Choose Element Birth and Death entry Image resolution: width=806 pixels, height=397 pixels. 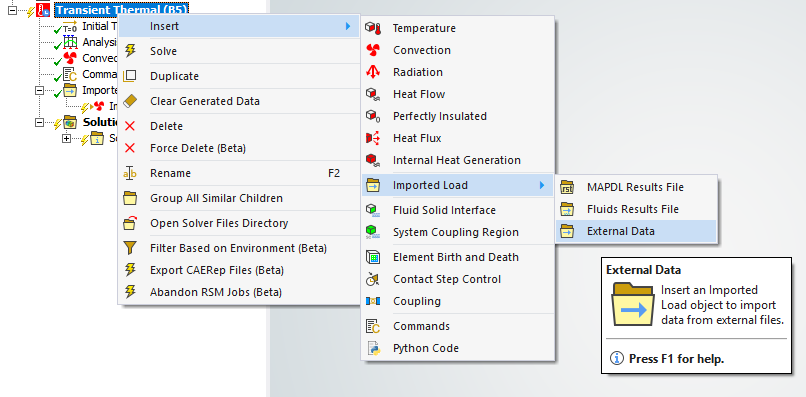click(457, 257)
